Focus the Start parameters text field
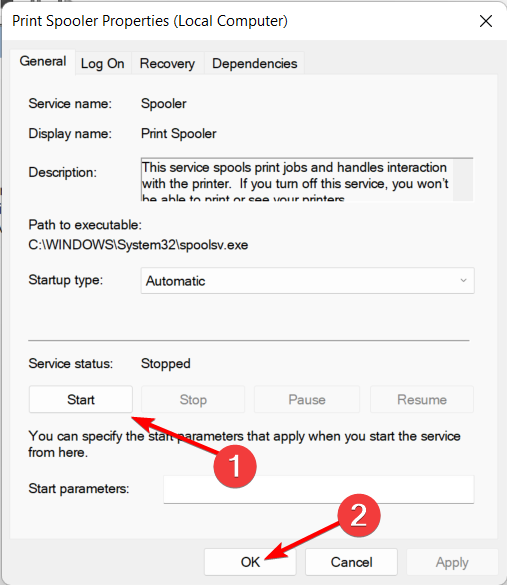 (x=319, y=489)
